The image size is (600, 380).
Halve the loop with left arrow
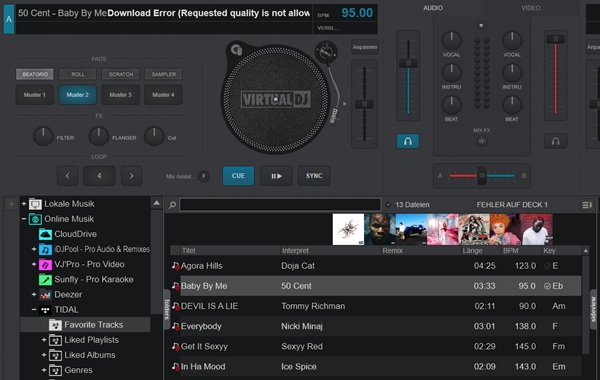pyautogui.click(x=68, y=176)
